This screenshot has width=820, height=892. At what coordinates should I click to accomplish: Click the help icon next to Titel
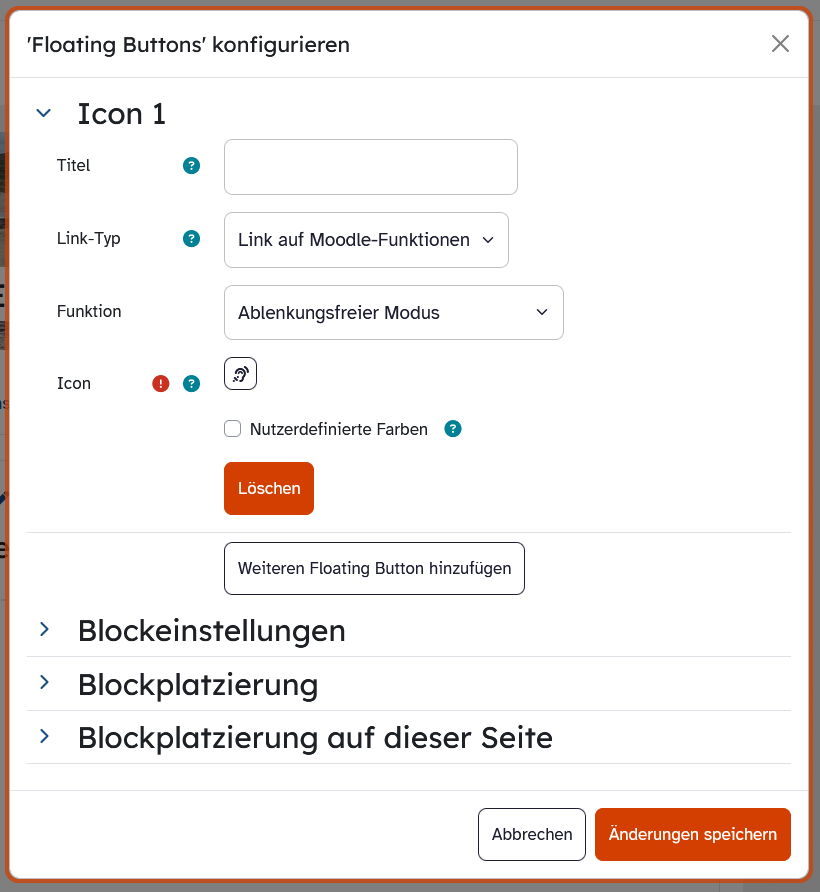coord(192,166)
